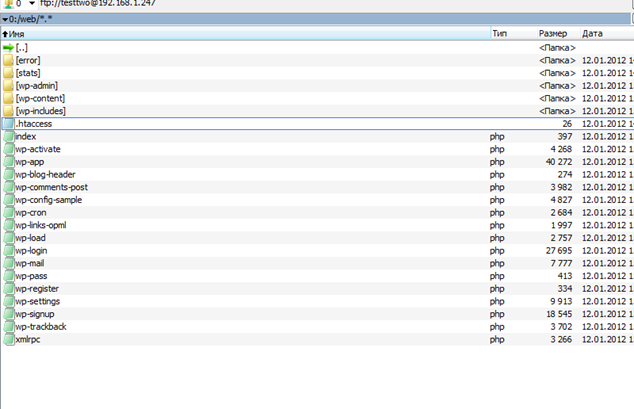Click the index php file icon

click(8, 137)
